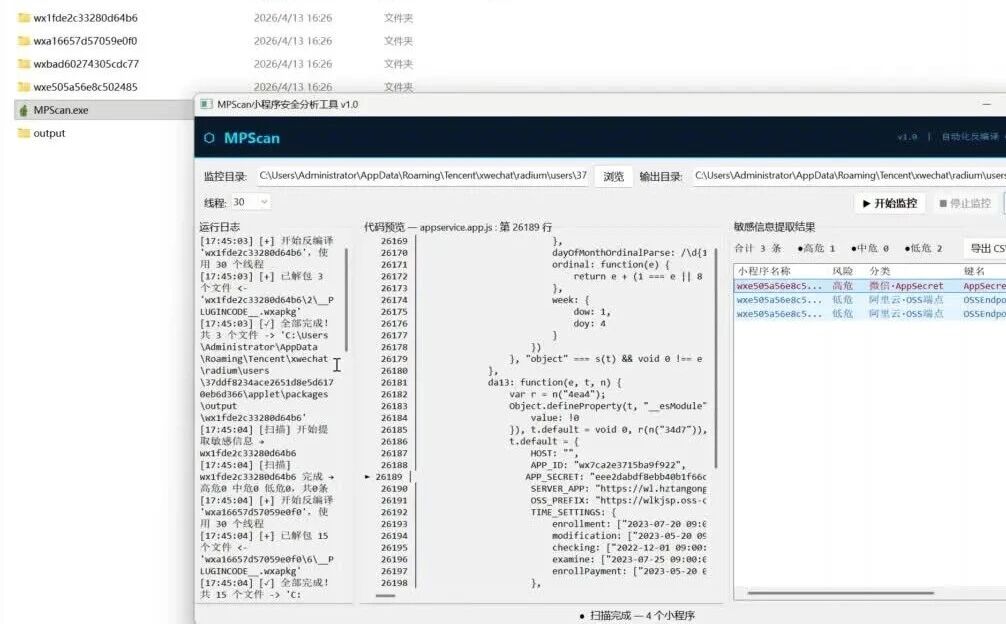Image resolution: width=1006 pixels, height=624 pixels.
Task: Click the 敏感信息提取结果 panel title
Action: pyautogui.click(x=774, y=227)
